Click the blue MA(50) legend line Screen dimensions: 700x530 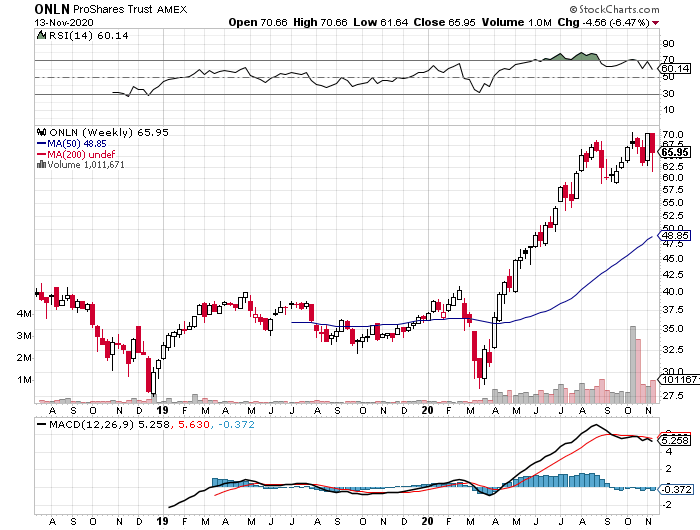coord(41,143)
